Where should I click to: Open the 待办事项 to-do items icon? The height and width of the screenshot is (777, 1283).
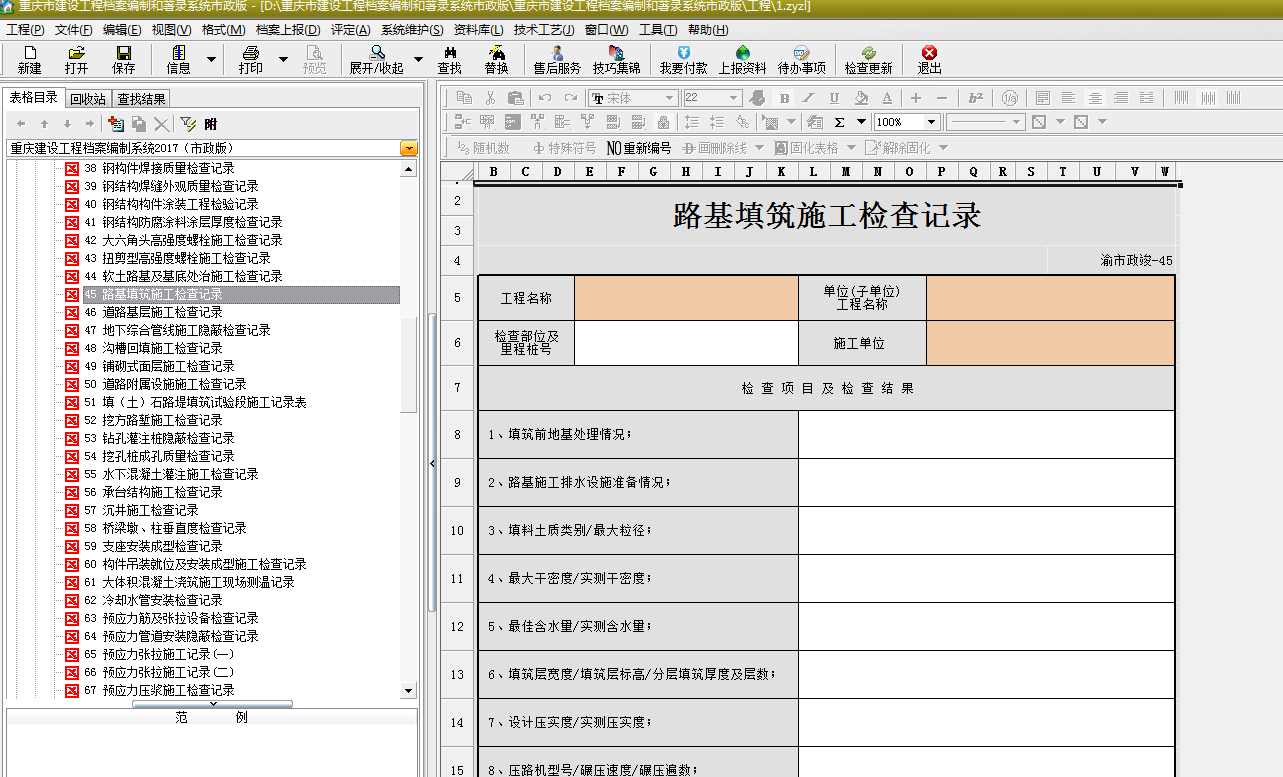pos(801,59)
